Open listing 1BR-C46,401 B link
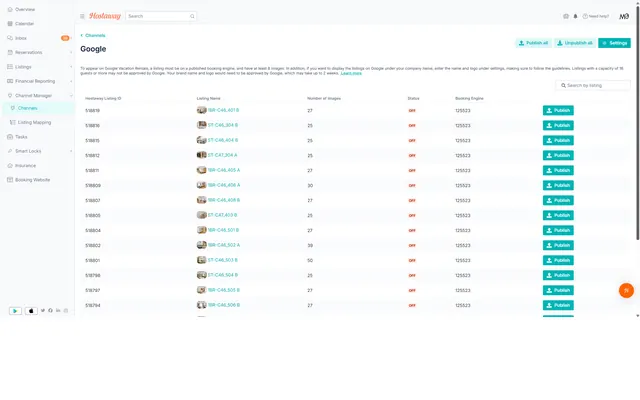This screenshot has height=400, width=640. (223, 110)
